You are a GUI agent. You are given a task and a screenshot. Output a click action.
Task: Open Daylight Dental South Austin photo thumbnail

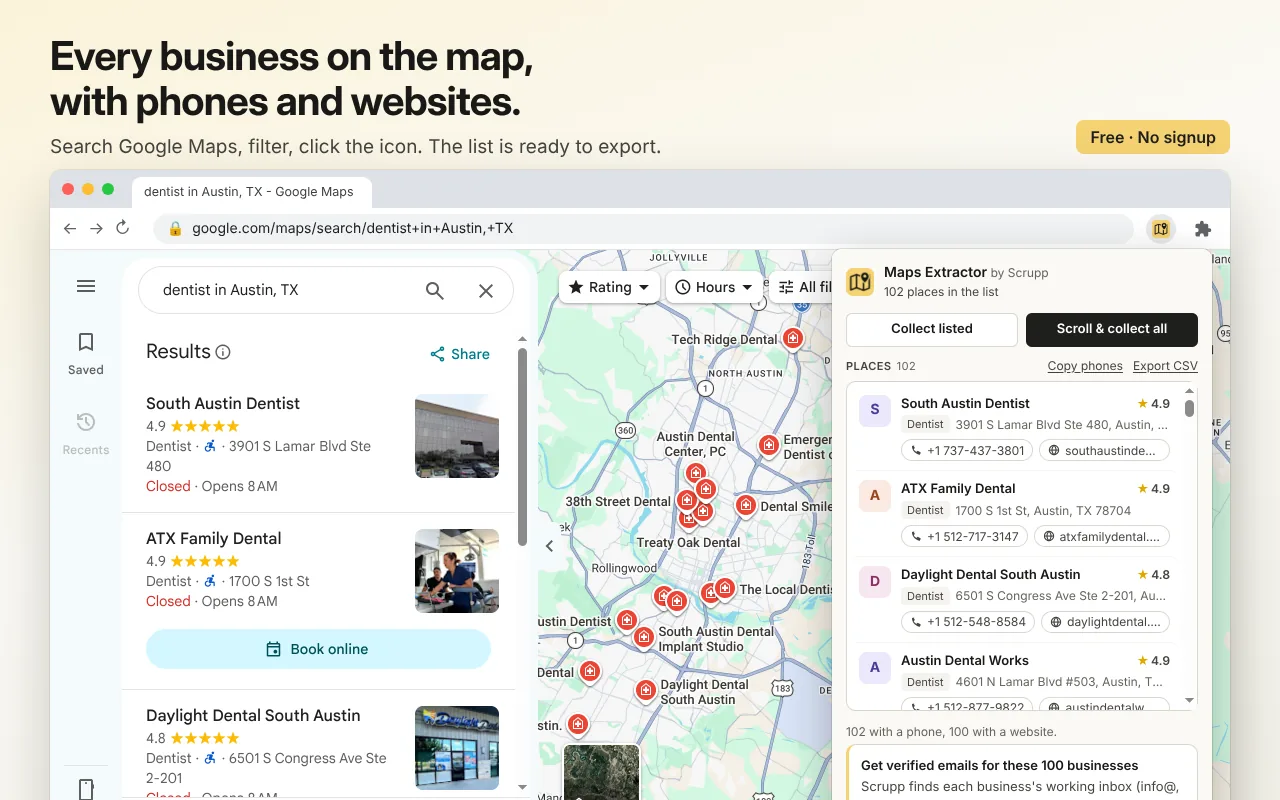[x=457, y=748]
